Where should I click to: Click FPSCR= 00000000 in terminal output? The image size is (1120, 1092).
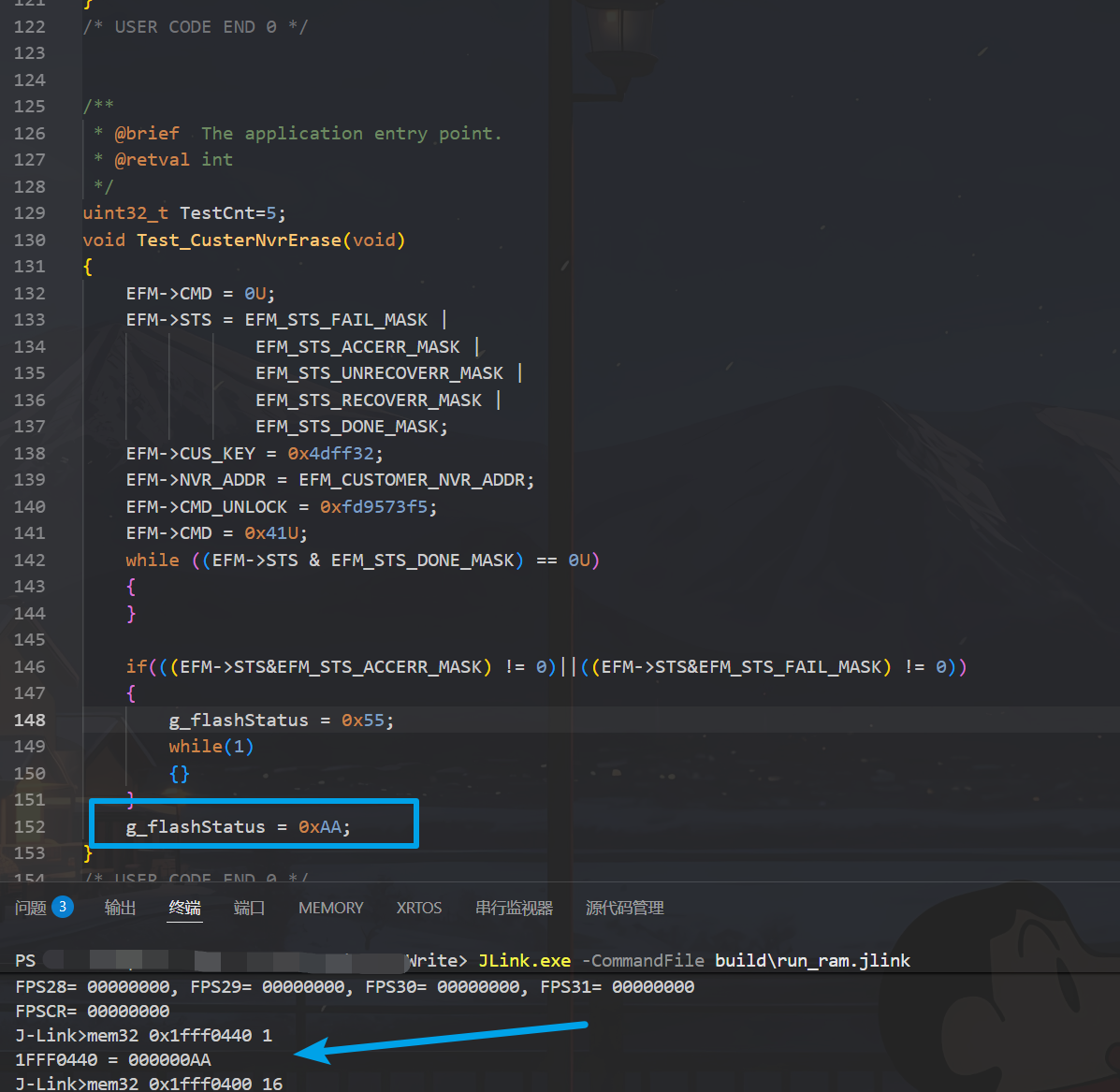click(x=92, y=1012)
